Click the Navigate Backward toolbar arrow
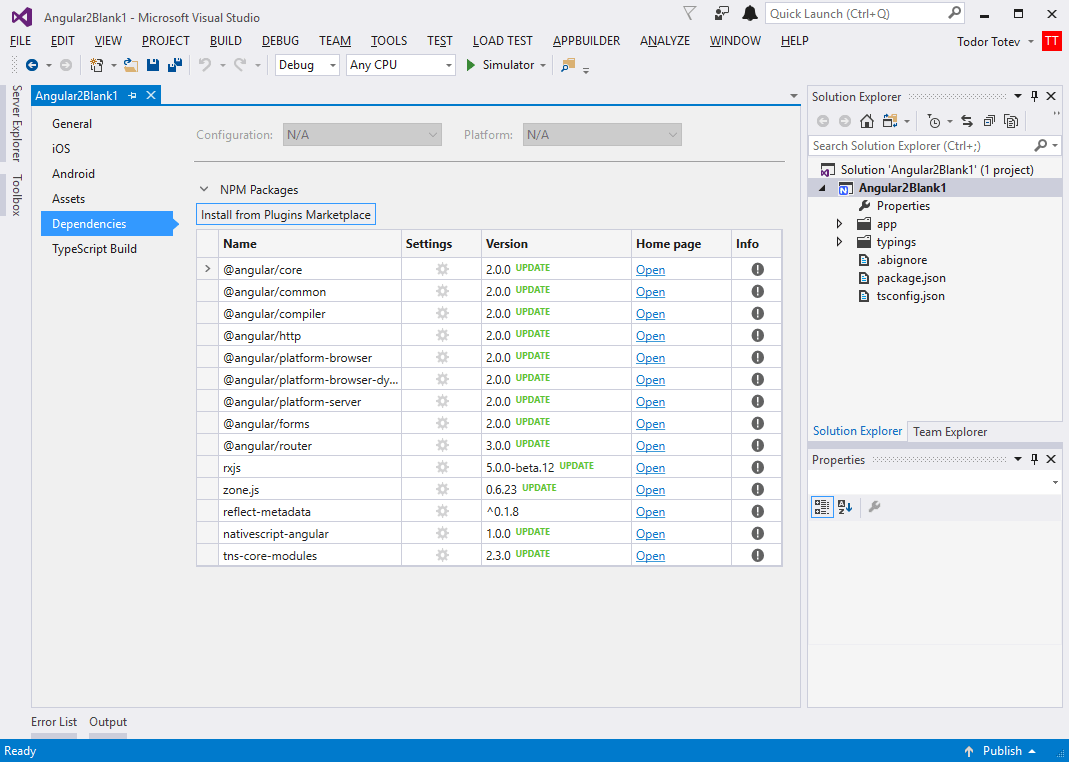 [31, 65]
